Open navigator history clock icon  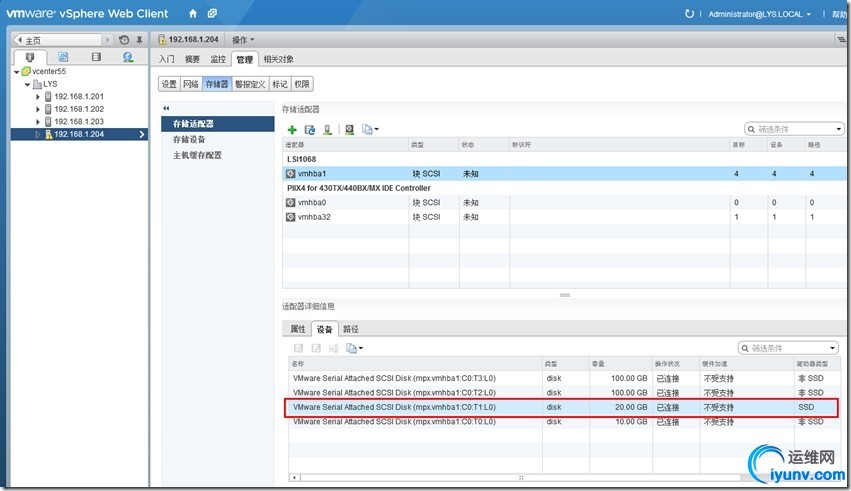tap(124, 40)
